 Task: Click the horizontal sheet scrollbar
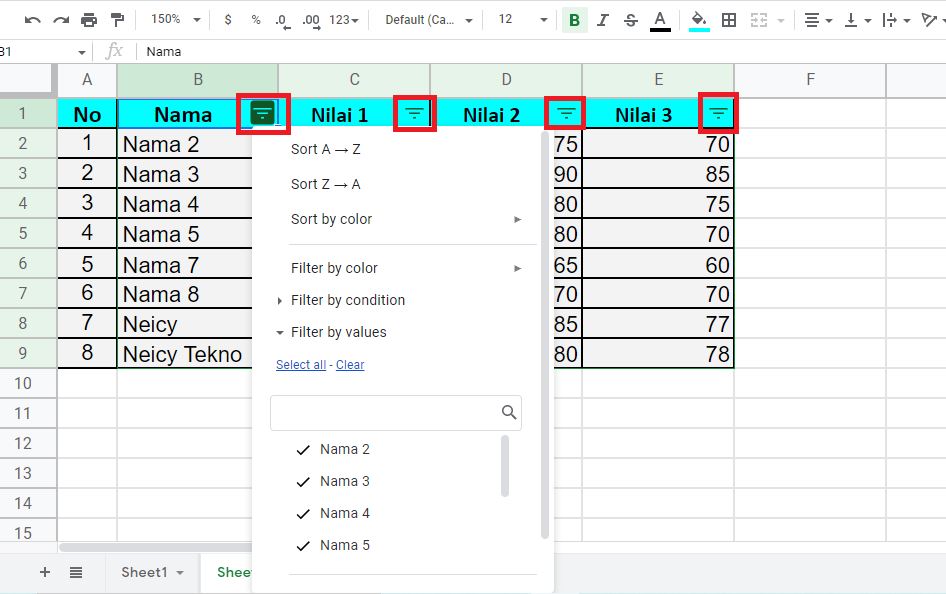pyautogui.click(x=155, y=548)
